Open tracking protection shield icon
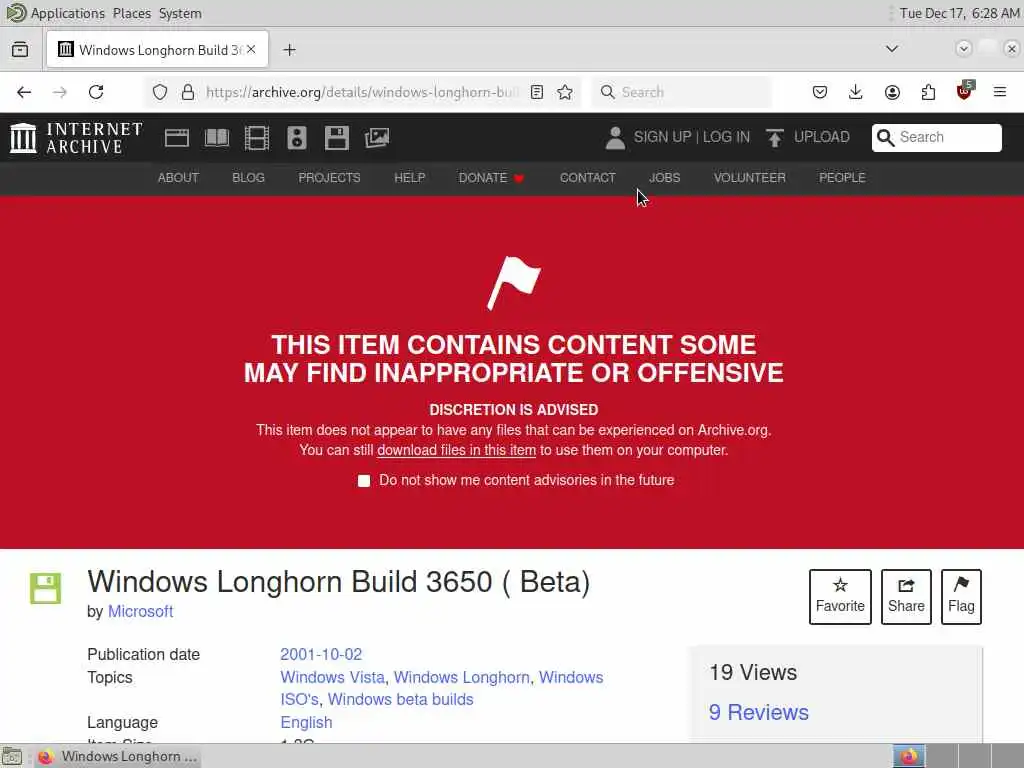The width and height of the screenshot is (1024, 768). click(159, 92)
